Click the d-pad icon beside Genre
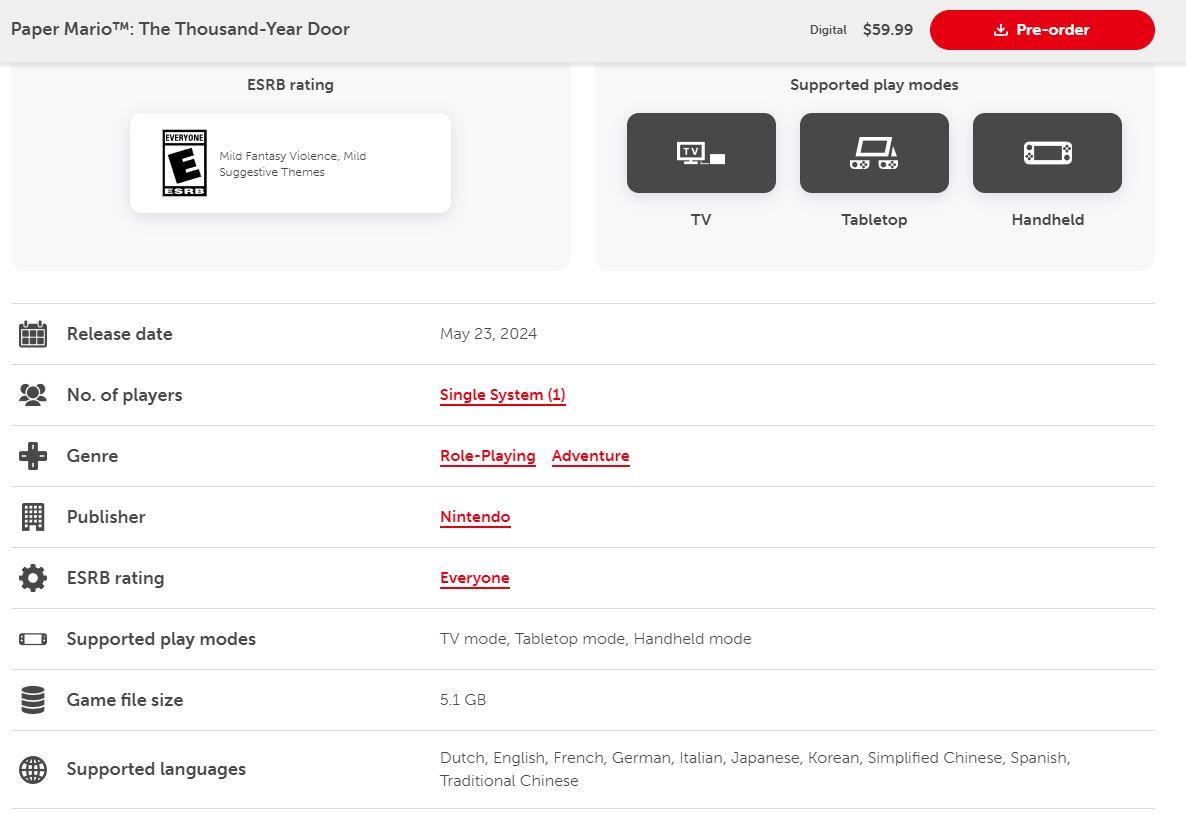 tap(33, 456)
